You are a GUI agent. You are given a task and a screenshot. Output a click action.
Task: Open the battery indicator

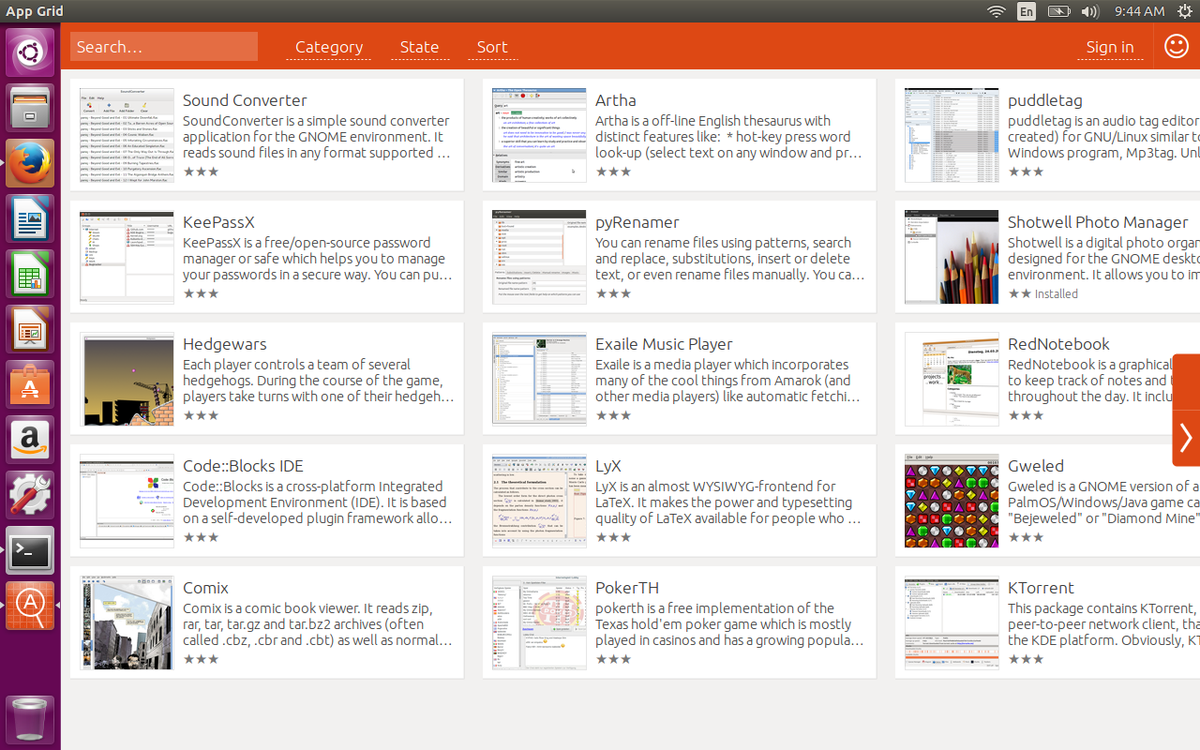coord(1059,11)
